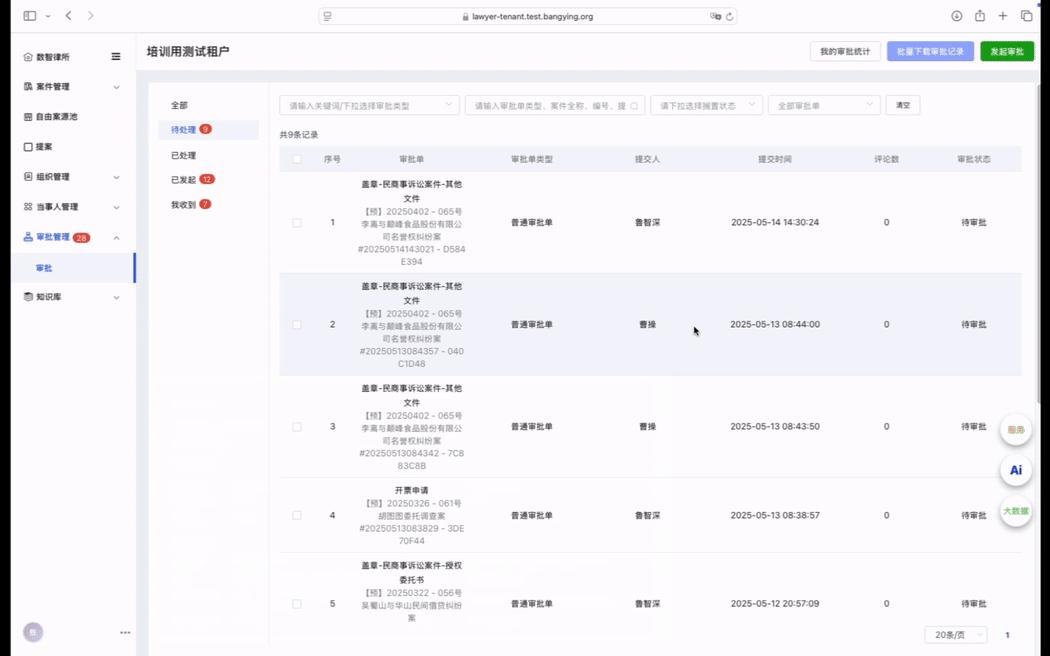This screenshot has width=1050, height=656.
Task: Click submitter 曹操 in row 2
Action: pyautogui.click(x=648, y=325)
